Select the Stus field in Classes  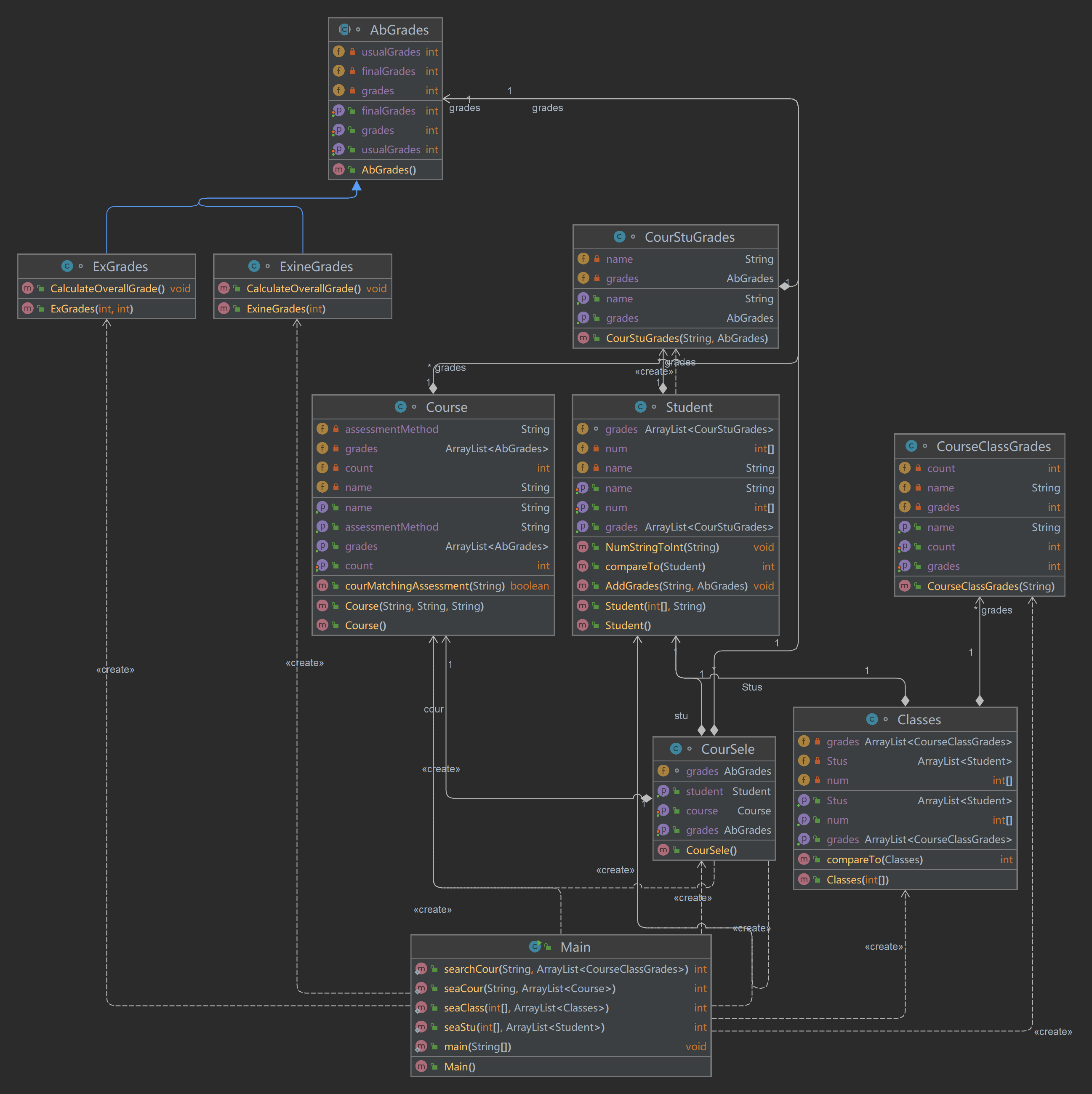pyautogui.click(x=837, y=761)
